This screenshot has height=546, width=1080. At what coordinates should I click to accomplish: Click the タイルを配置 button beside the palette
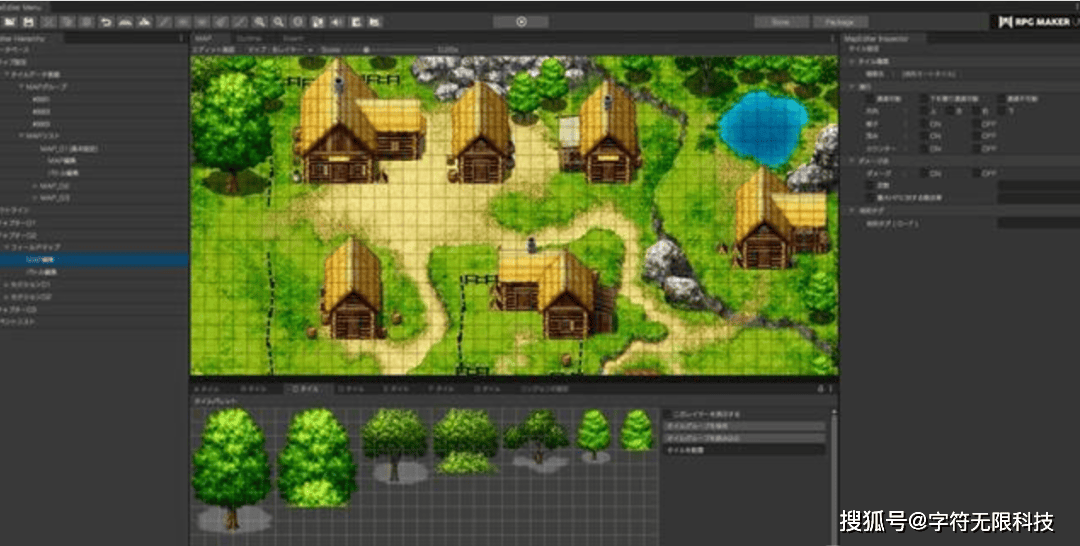click(x=745, y=450)
